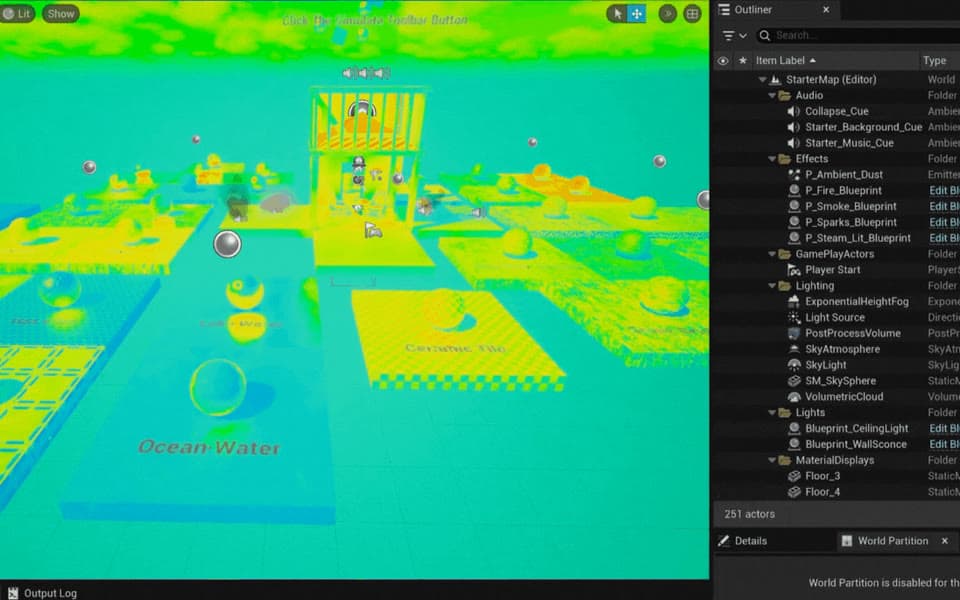This screenshot has width=960, height=600.
Task: Select the Starter_Background_Cue sound icon
Action: [x=794, y=127]
